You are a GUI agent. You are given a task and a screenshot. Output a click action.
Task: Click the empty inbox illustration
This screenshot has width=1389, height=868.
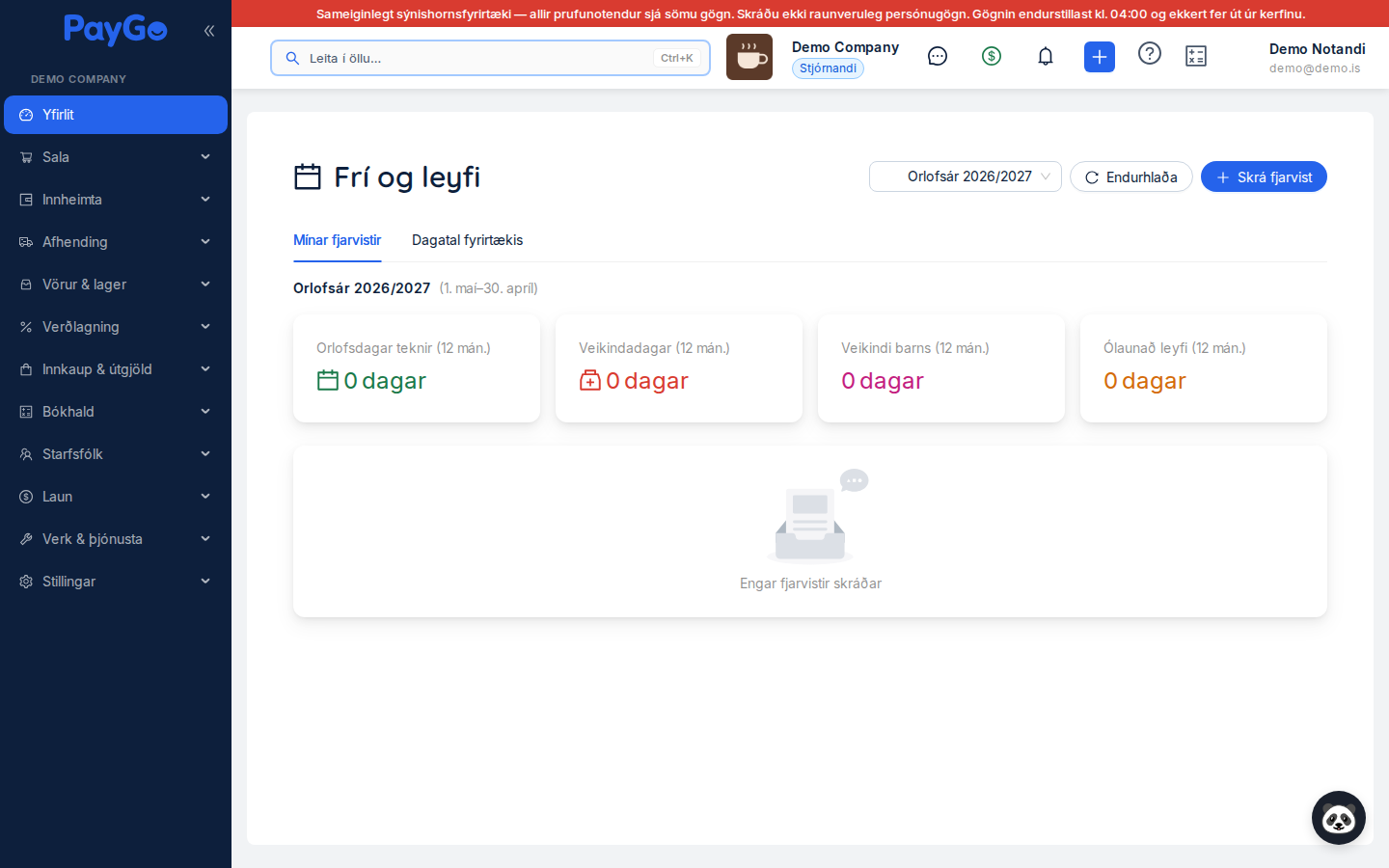tap(818, 515)
